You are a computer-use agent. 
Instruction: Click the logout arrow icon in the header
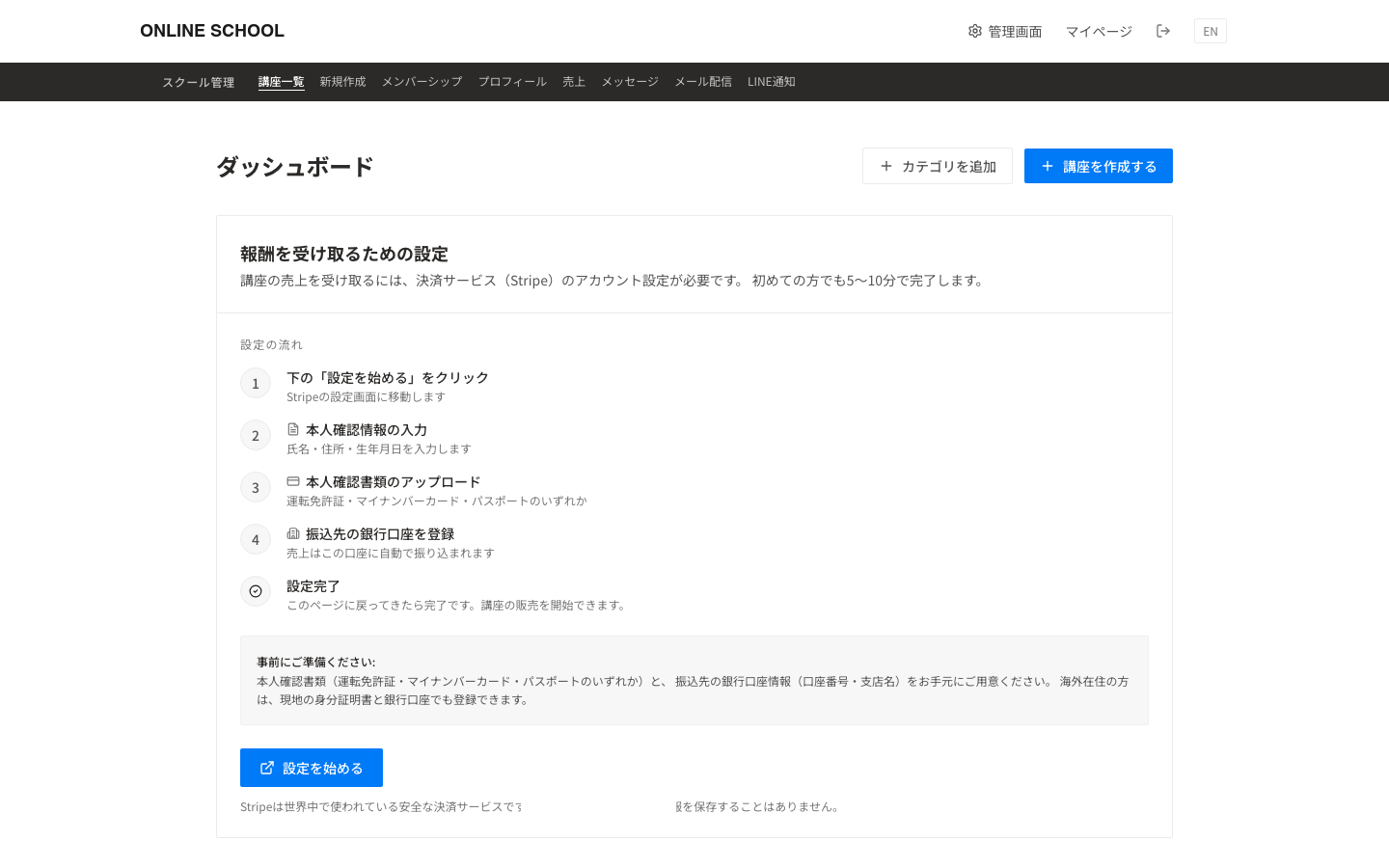tap(1163, 31)
